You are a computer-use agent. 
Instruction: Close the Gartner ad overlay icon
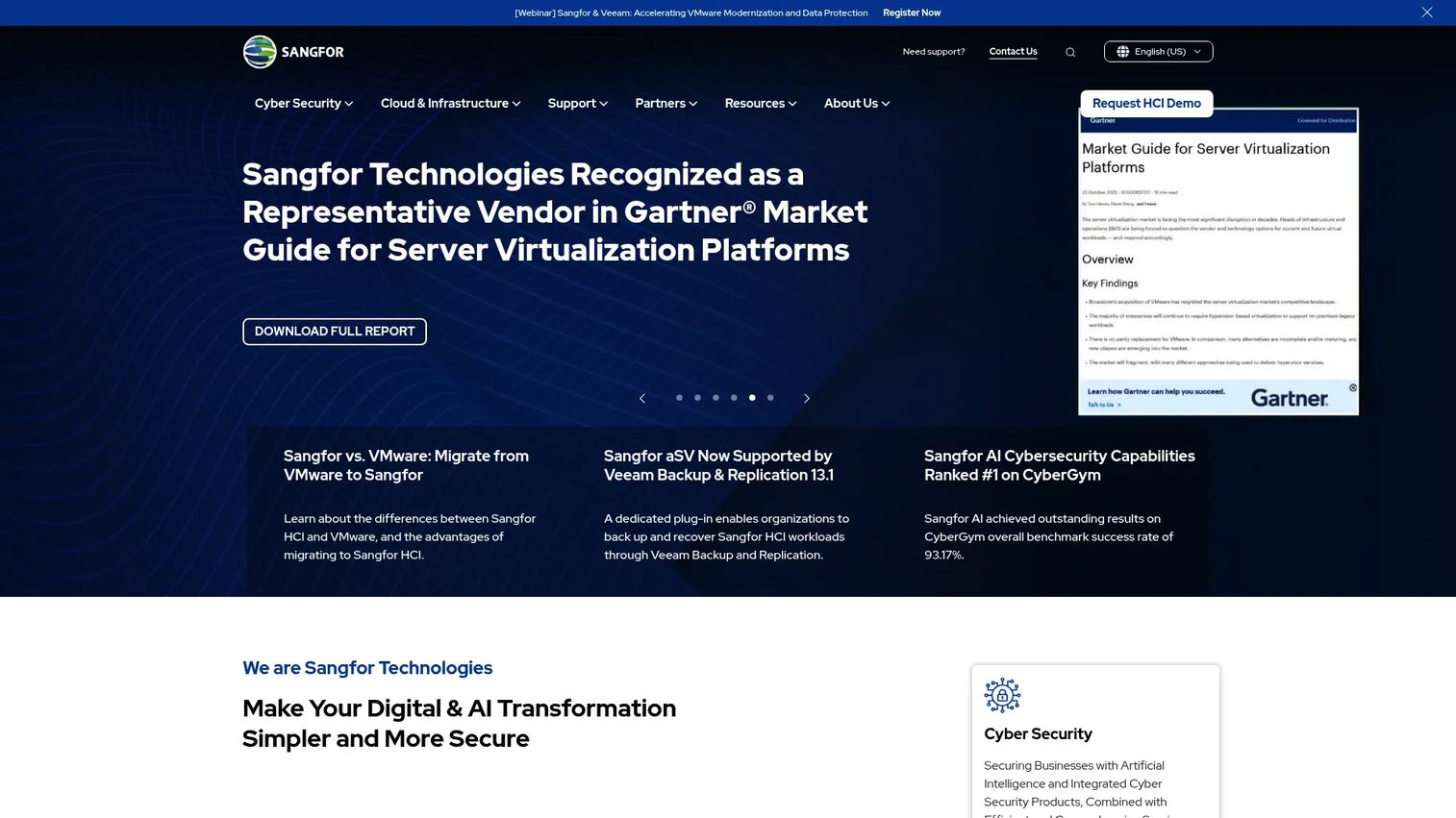pos(1353,388)
